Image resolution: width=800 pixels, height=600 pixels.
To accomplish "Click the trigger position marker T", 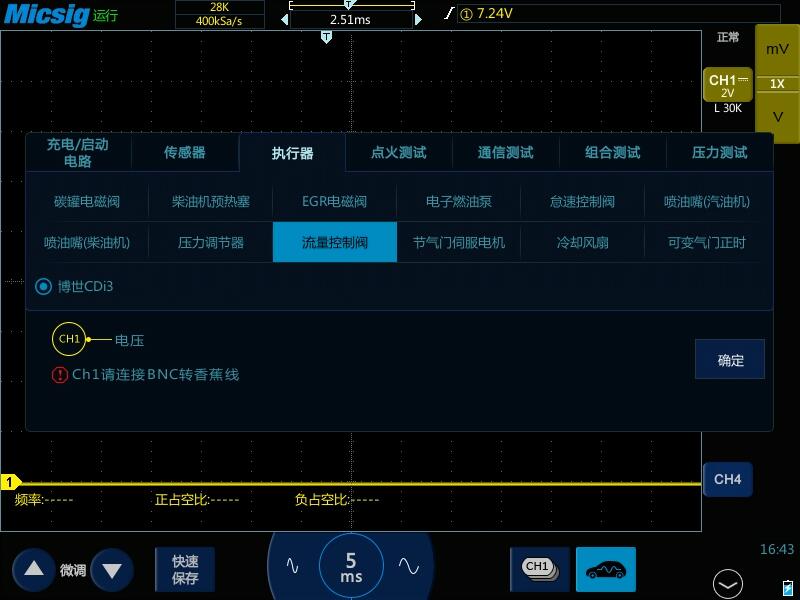I will pos(326,35).
